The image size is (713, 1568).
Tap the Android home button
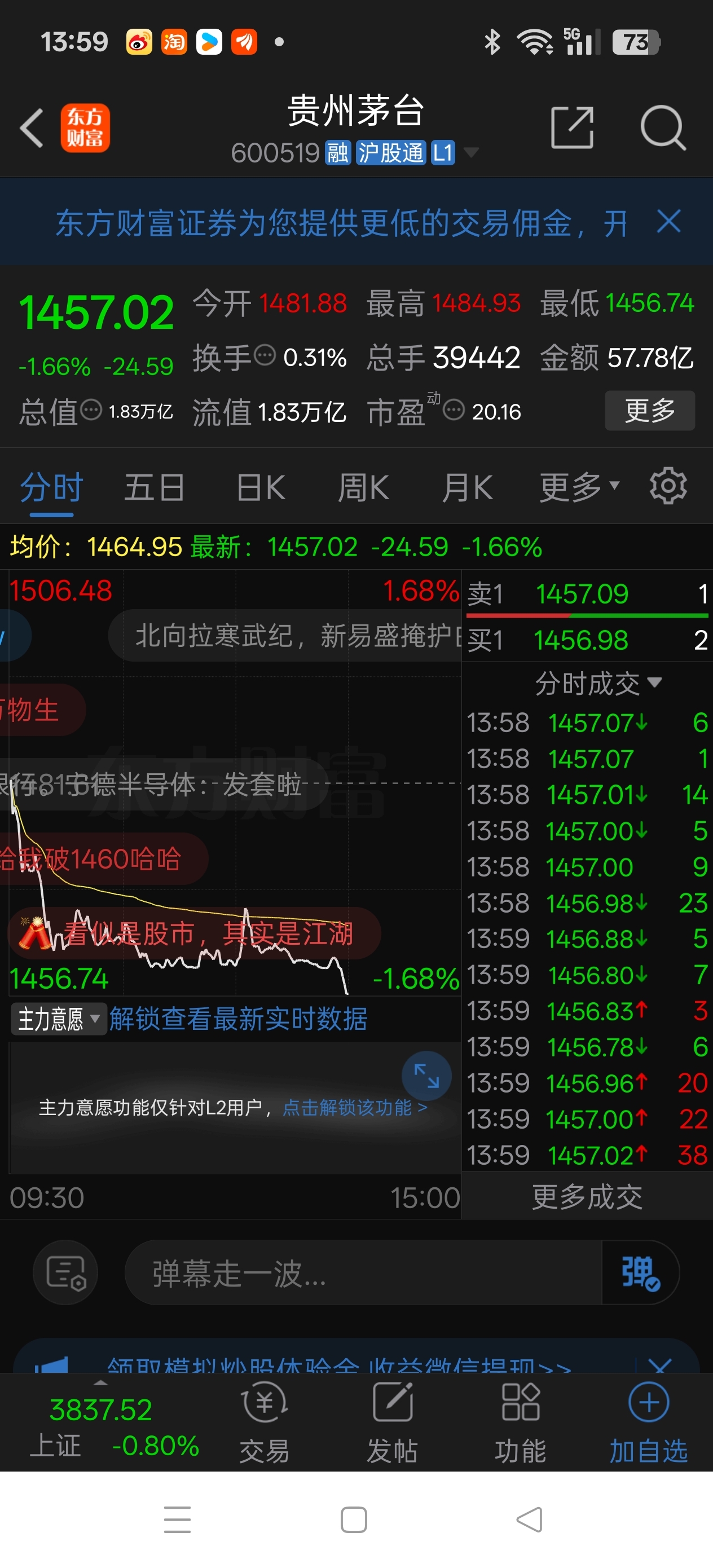(354, 1520)
